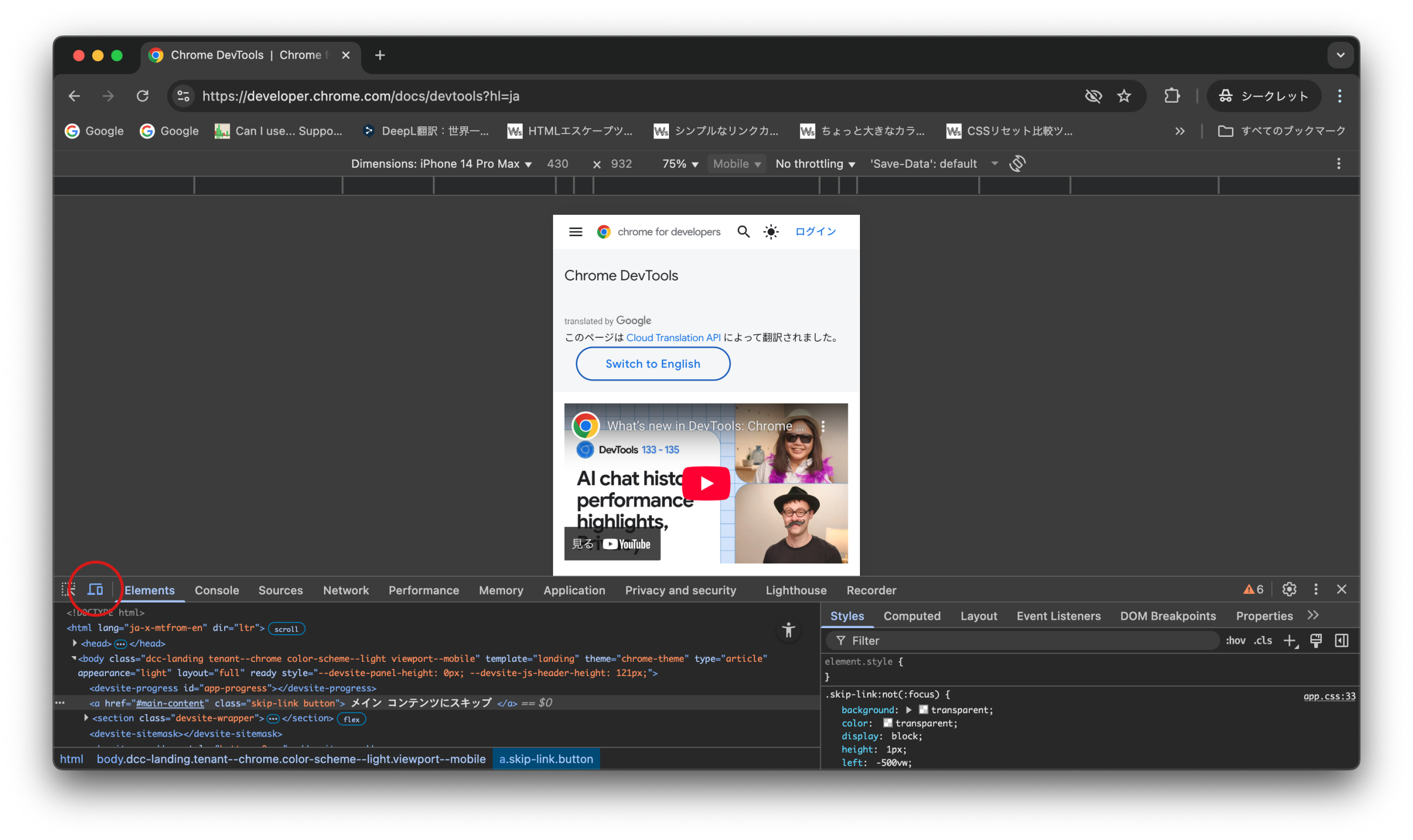Click the address bar URL
This screenshot has width=1413, height=840.
pyautogui.click(x=360, y=95)
